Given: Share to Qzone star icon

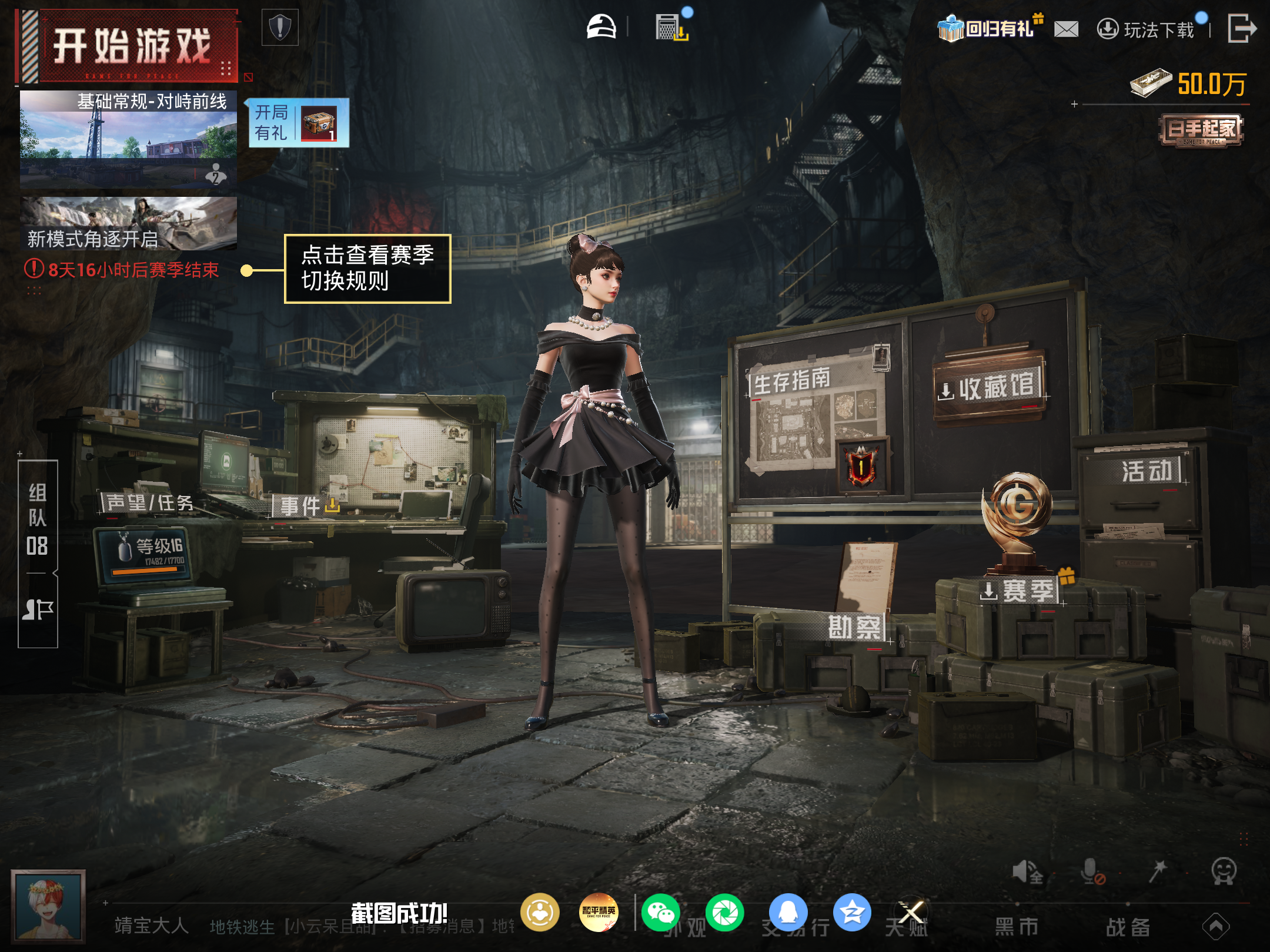Looking at the screenshot, I should (852, 913).
